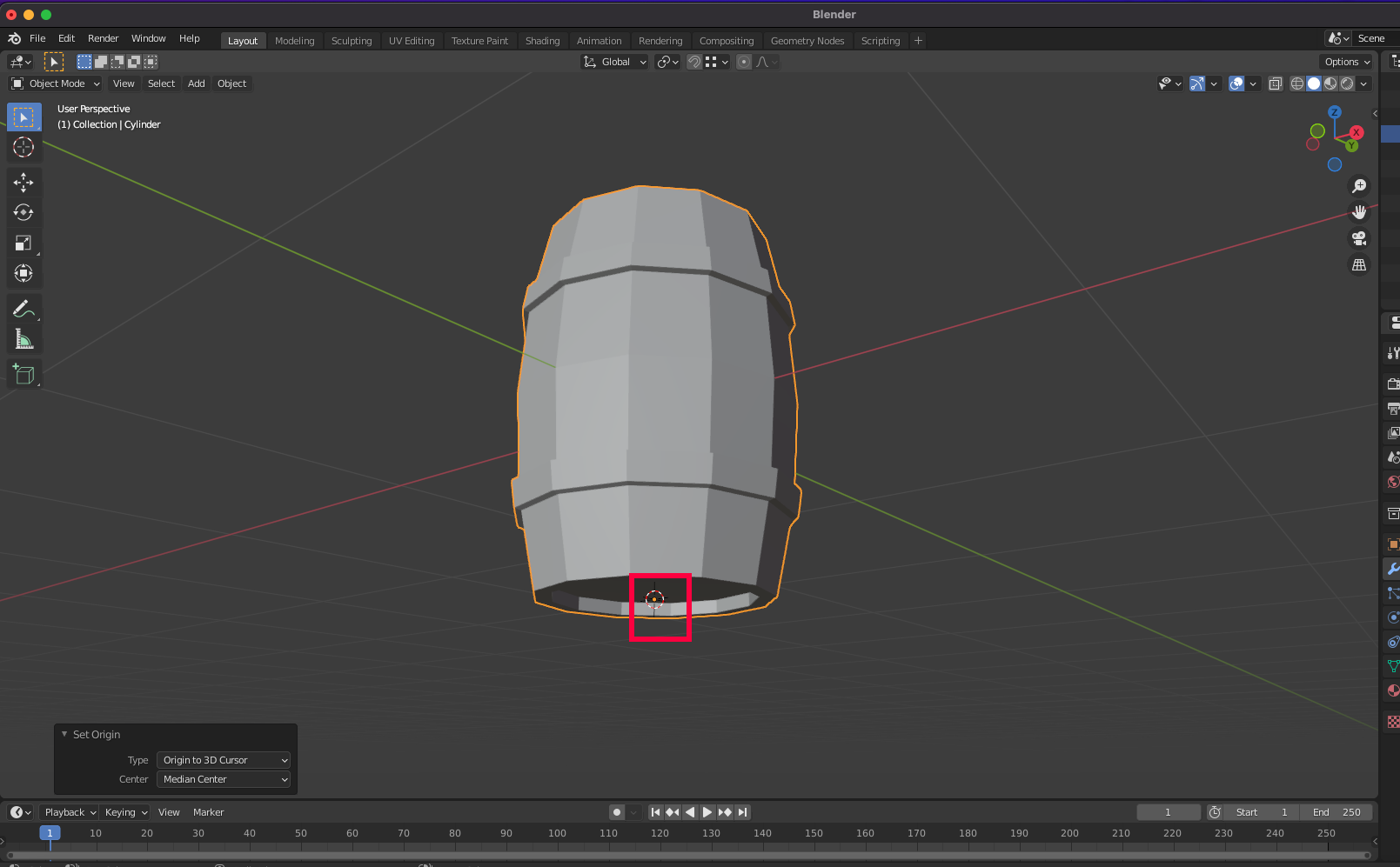This screenshot has height=867, width=1400.
Task: Switch perspective/orthographic grid icon
Action: [1359, 264]
